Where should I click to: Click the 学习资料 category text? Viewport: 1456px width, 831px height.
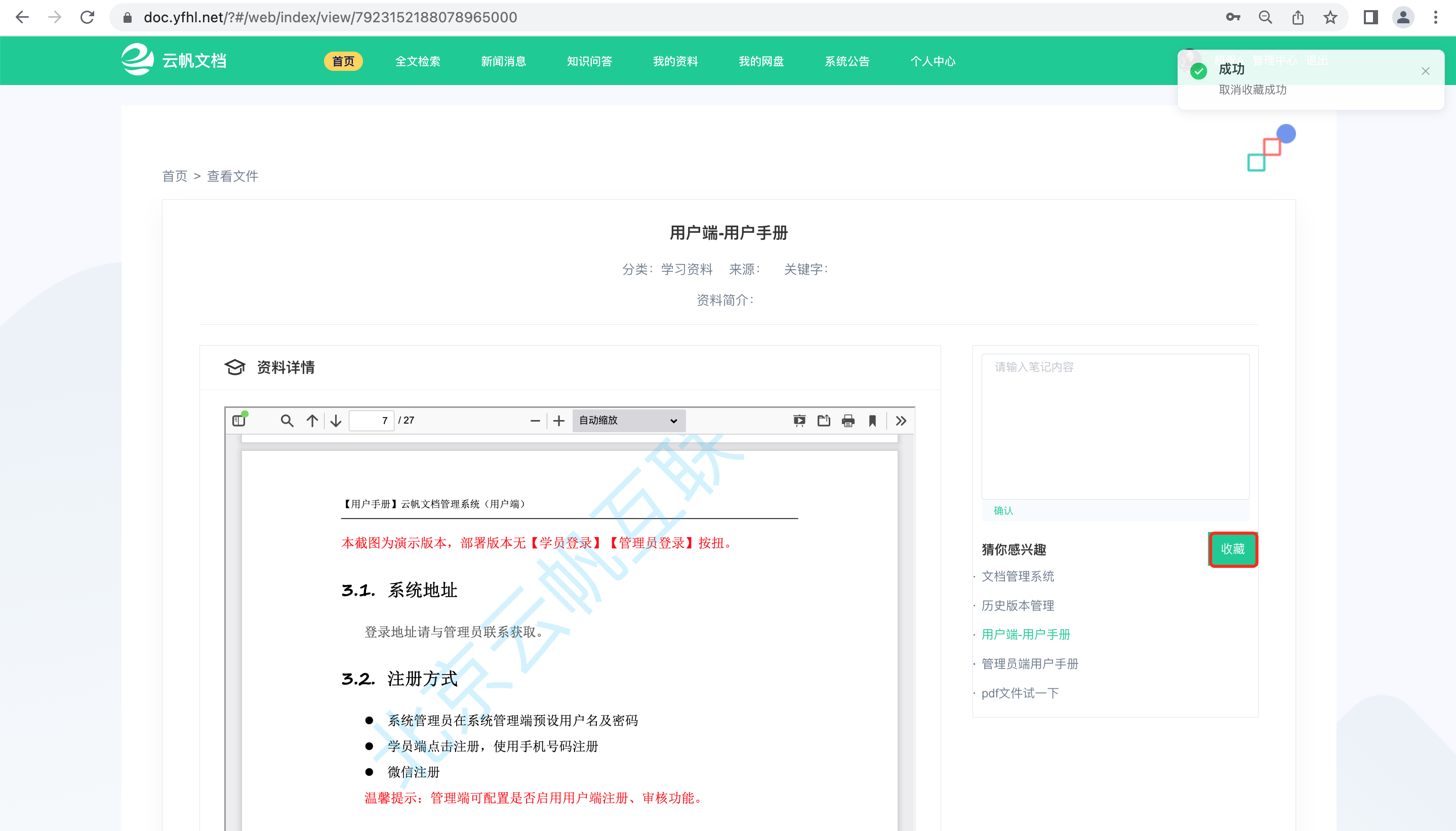[686, 269]
